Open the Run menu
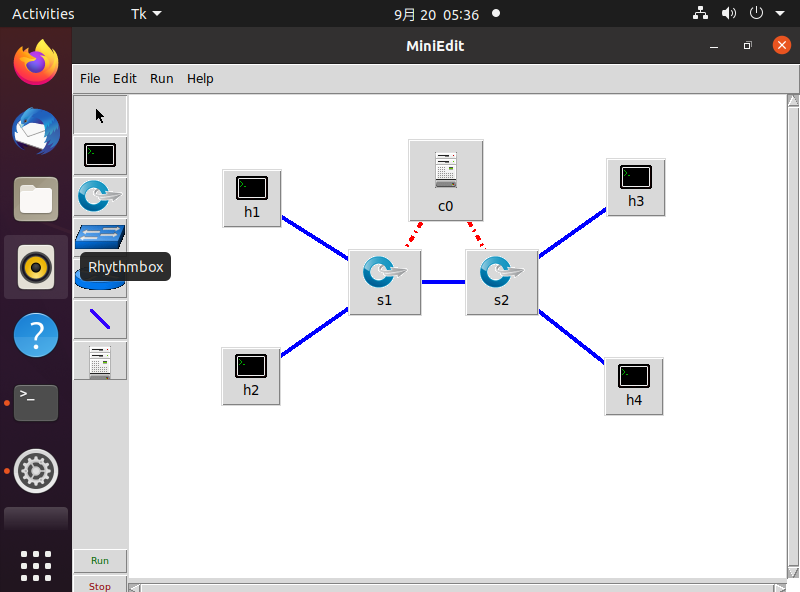 [162, 79]
